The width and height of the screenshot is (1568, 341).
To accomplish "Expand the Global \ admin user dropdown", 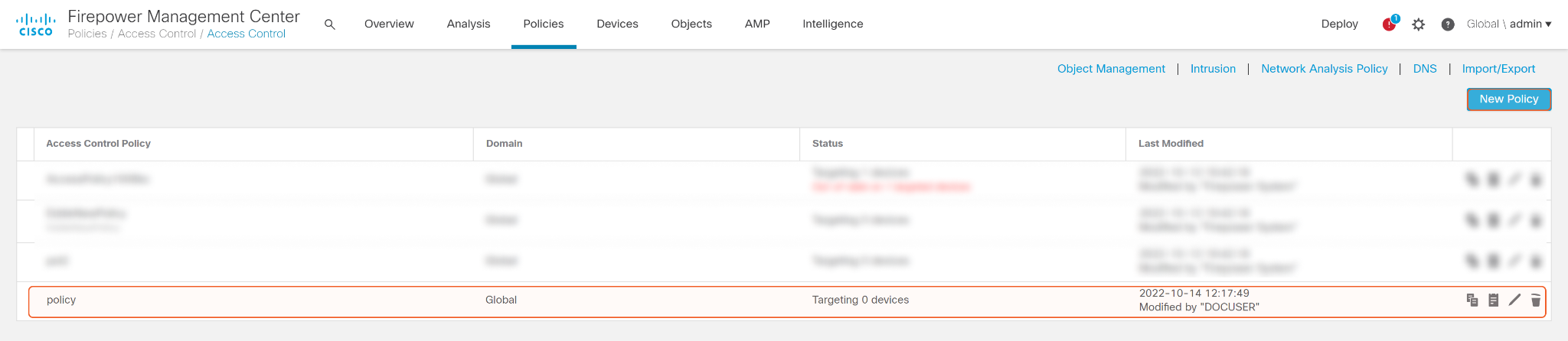I will coord(1509,24).
